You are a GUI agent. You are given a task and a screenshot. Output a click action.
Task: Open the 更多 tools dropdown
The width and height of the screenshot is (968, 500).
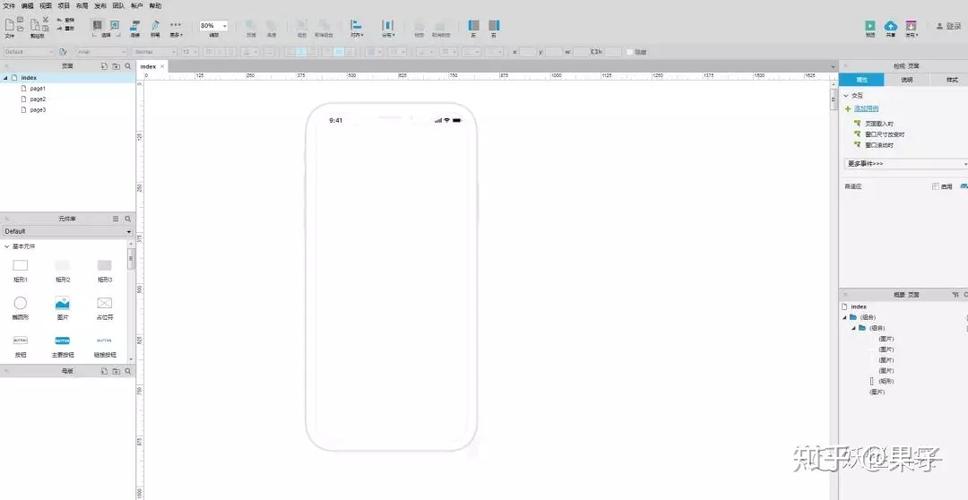click(x=176, y=28)
